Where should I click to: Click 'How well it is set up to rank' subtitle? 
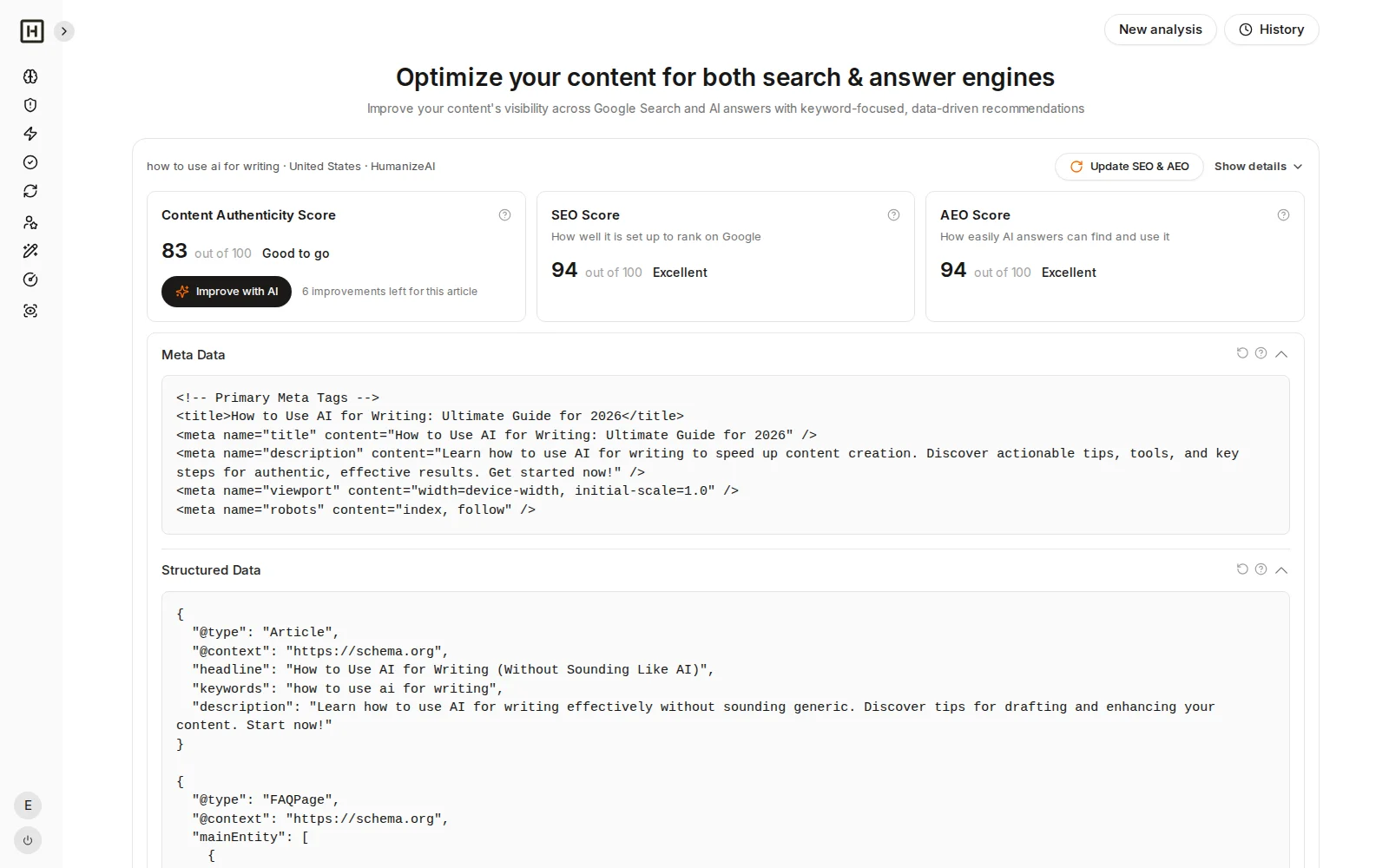pos(656,237)
